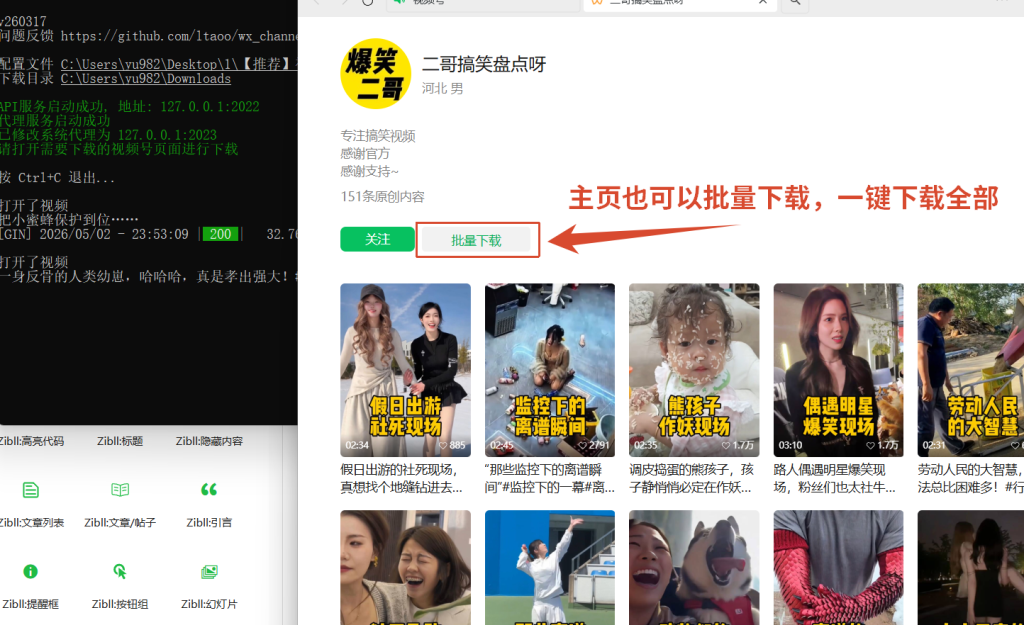This screenshot has width=1024, height=625.
Task: Select the Zibll:高亮代码 block label
Action: click(x=31, y=441)
